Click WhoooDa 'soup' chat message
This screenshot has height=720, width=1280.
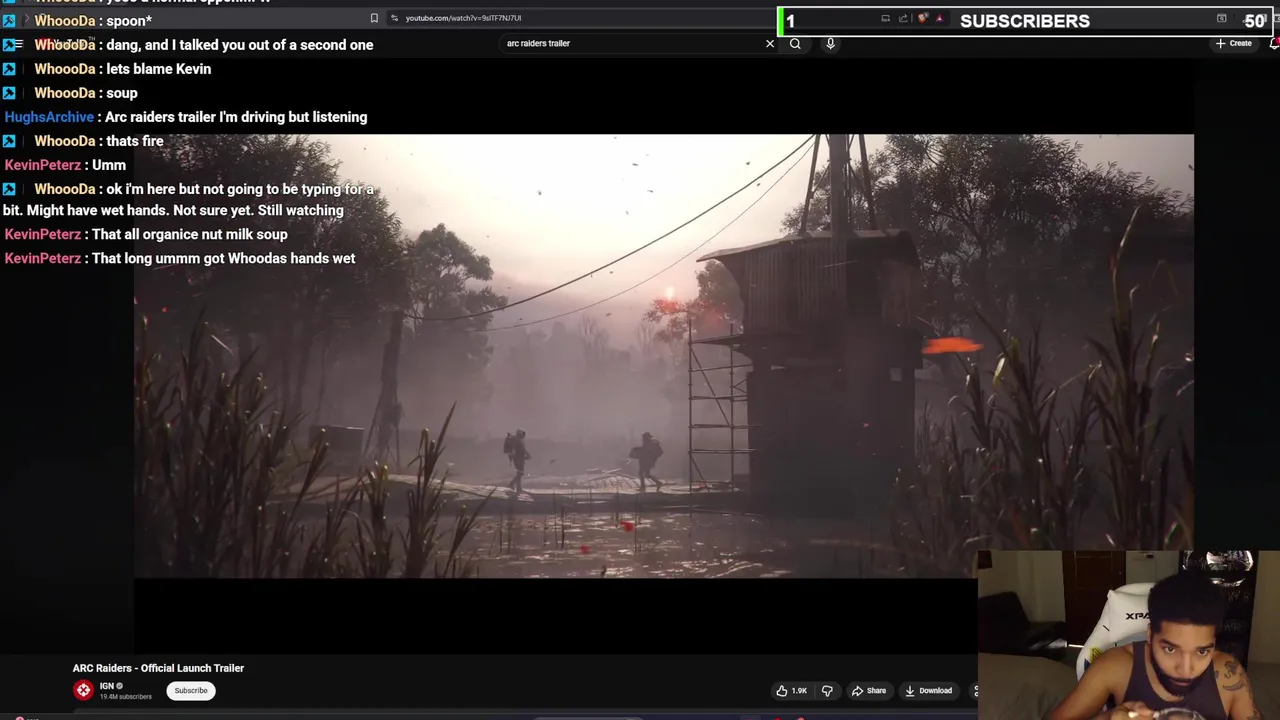point(70,93)
